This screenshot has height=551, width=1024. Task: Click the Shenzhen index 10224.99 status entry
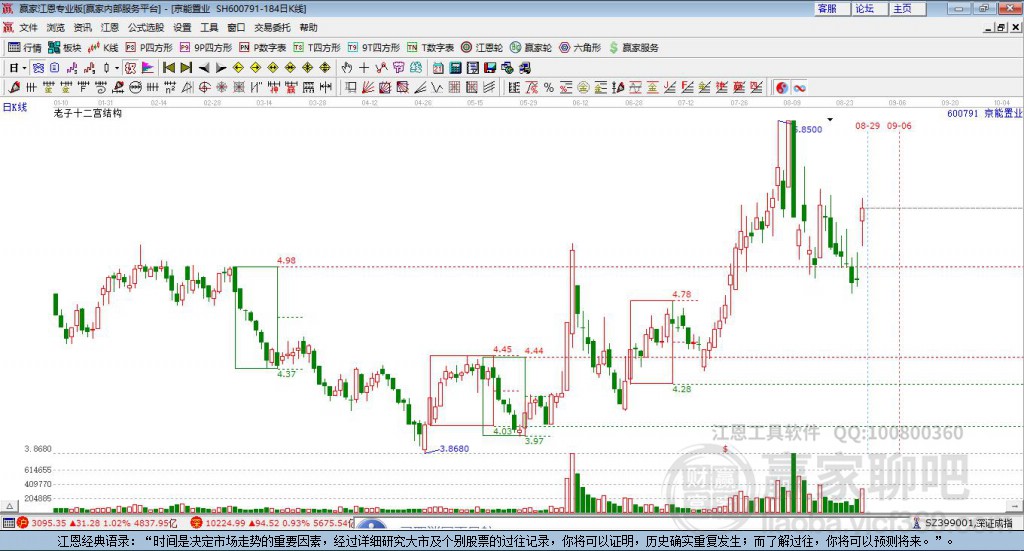[x=271, y=523]
